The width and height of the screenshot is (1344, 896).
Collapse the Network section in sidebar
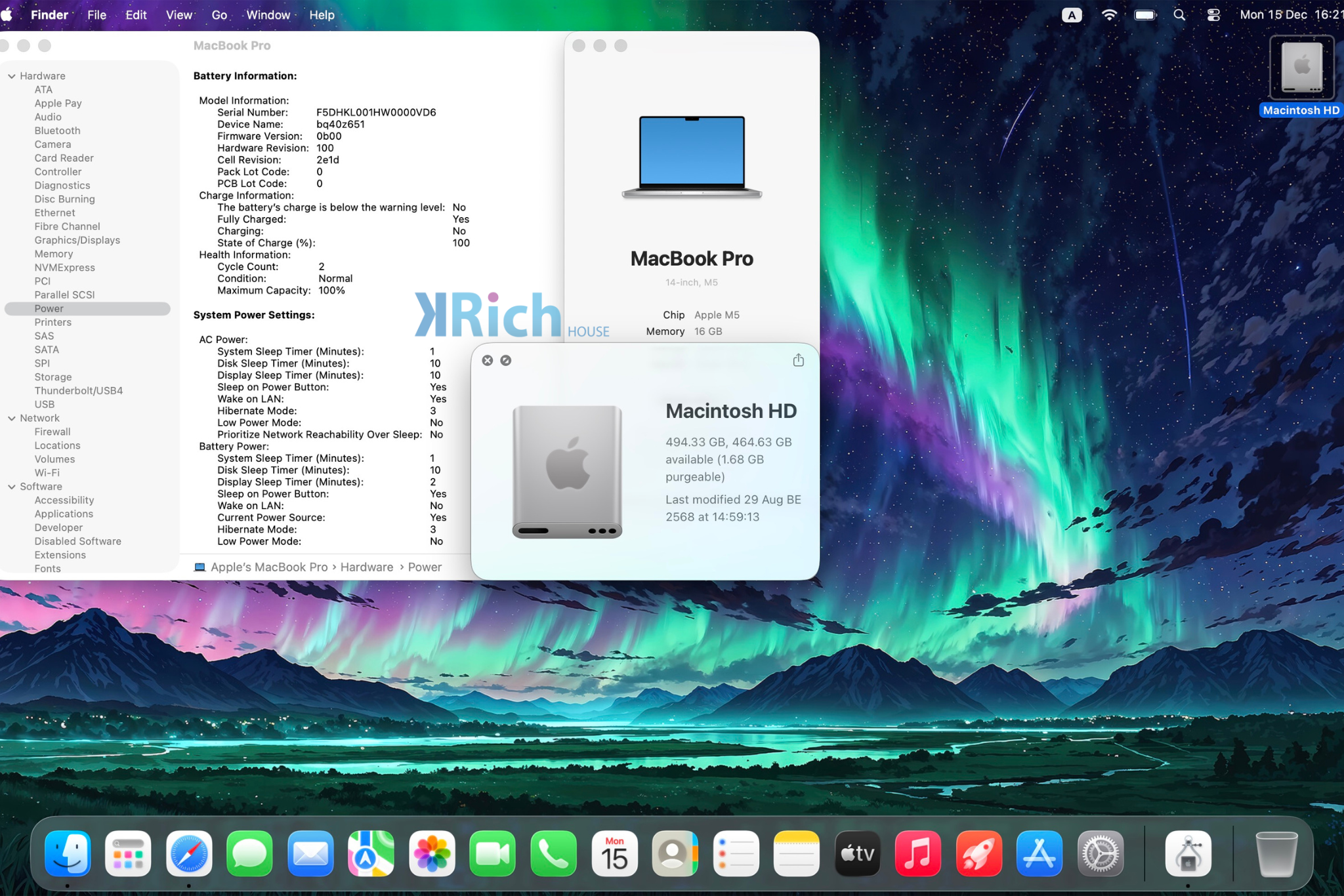point(12,418)
